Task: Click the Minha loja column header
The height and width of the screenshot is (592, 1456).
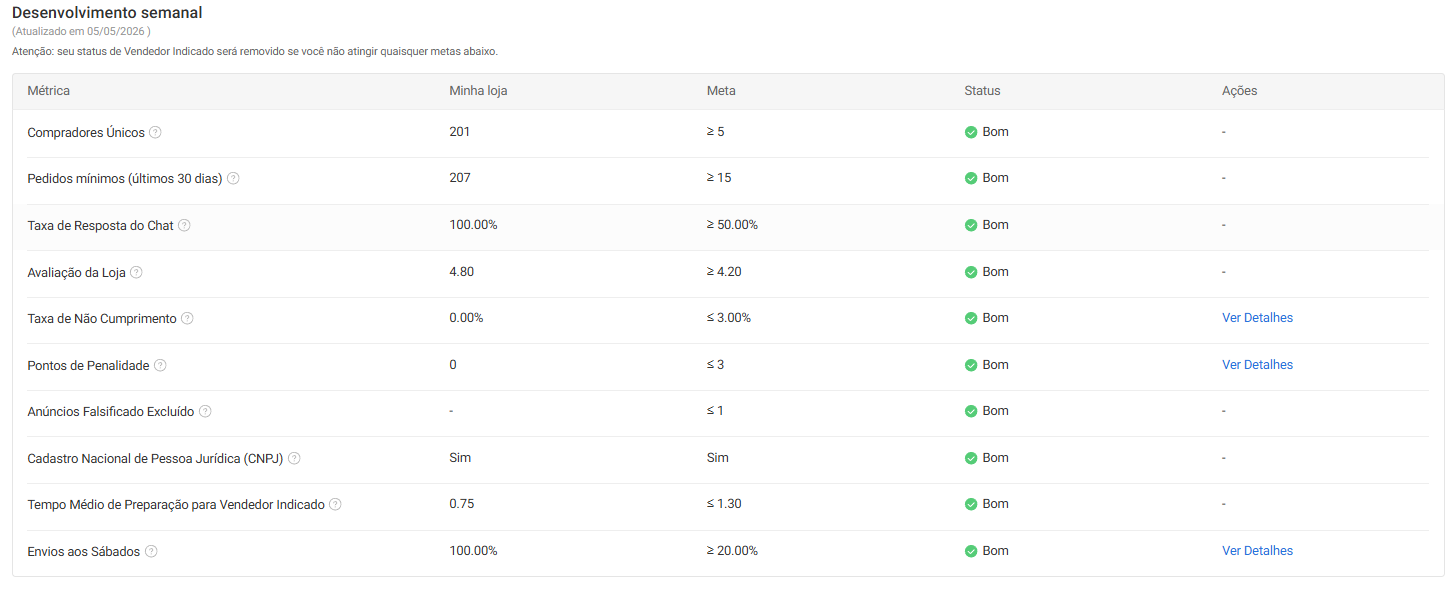Action: [x=478, y=91]
